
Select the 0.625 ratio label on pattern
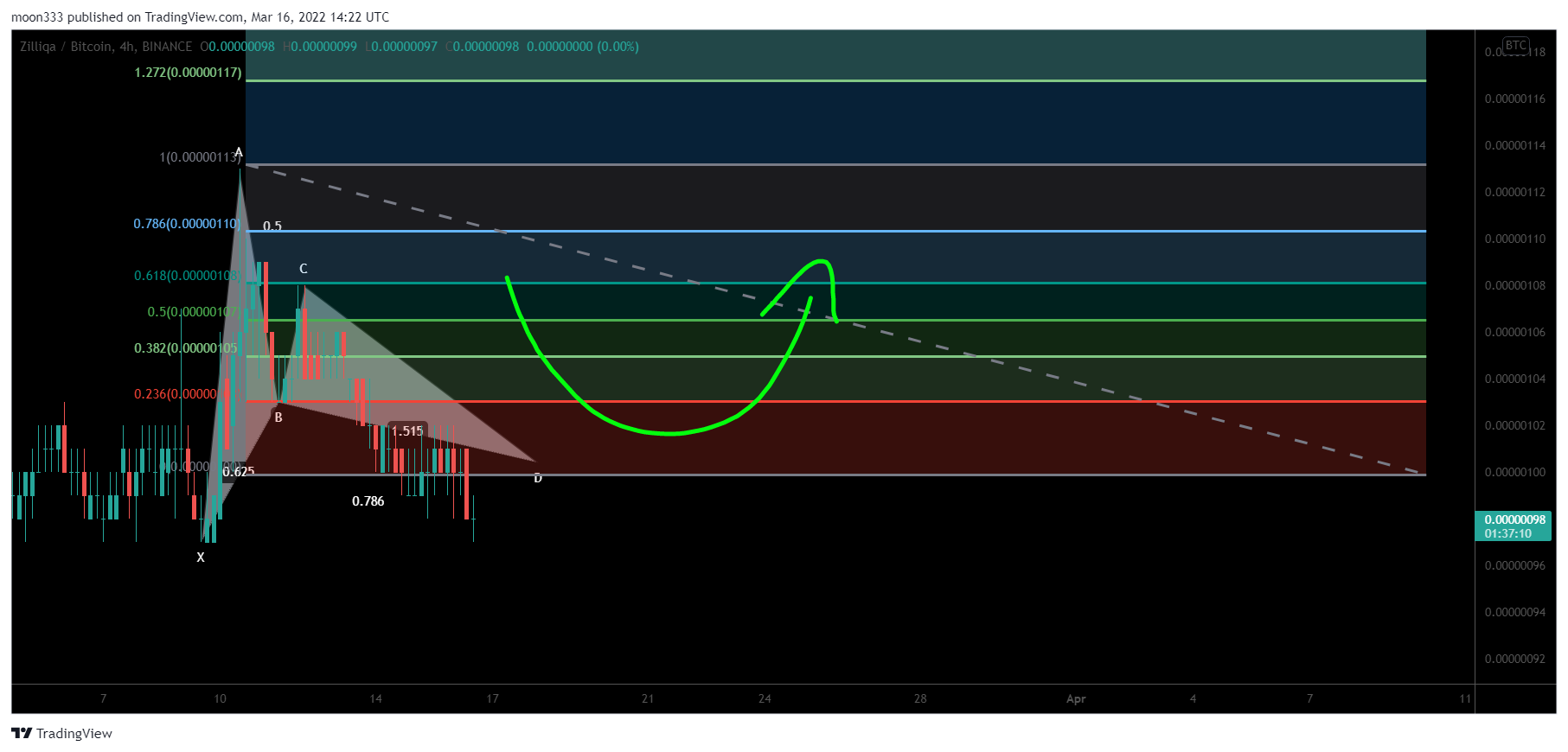tap(239, 472)
